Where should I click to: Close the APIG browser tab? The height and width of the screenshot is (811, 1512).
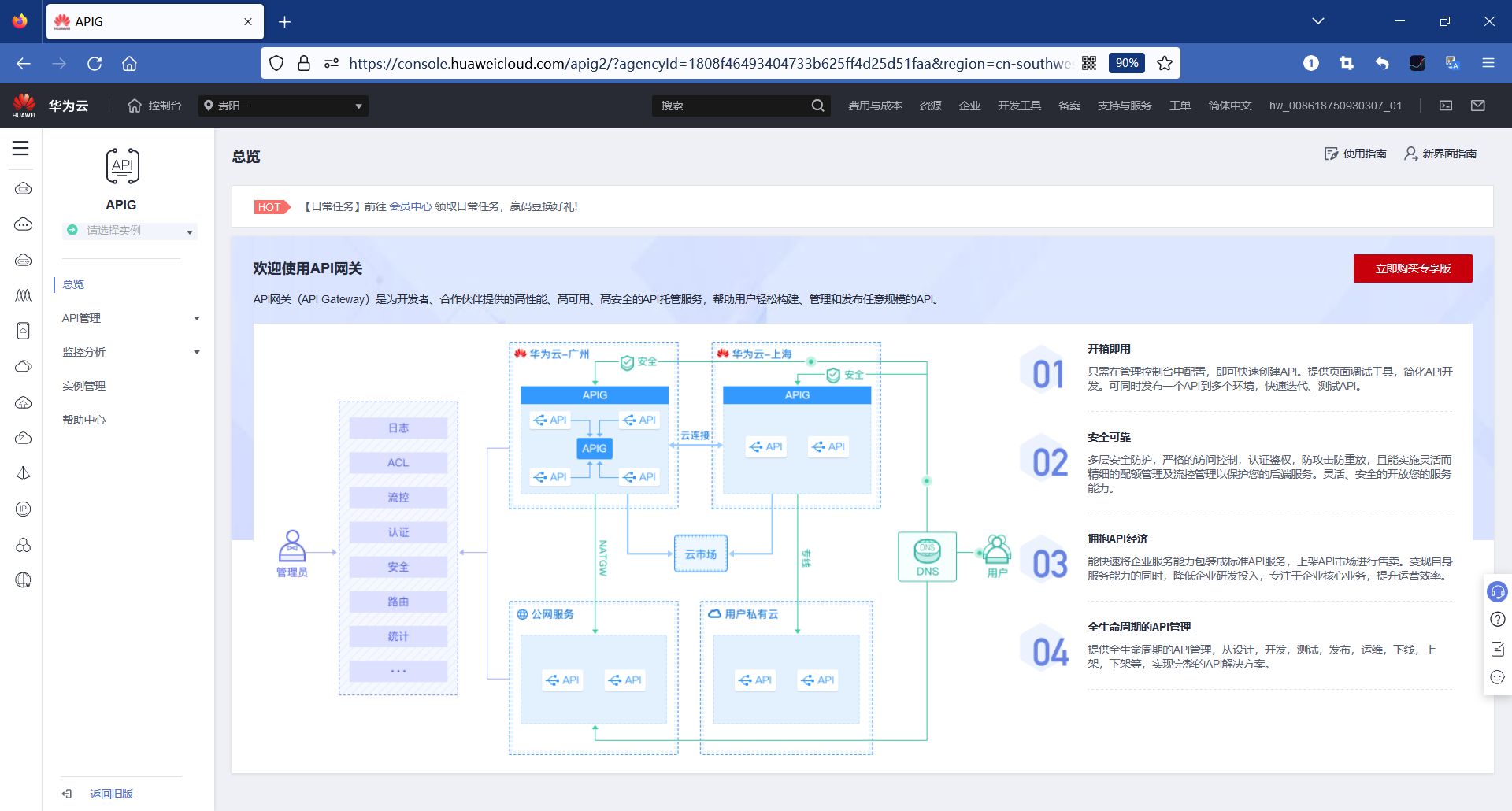coord(248,22)
